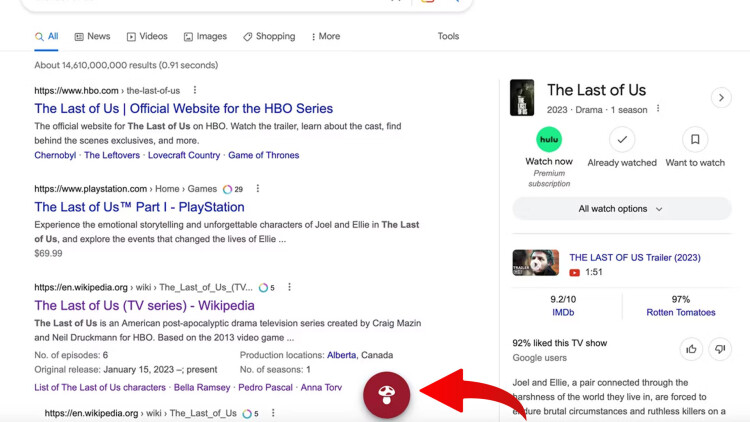
Task: Open three-dot menu for The_Last_of_Us_(TV result
Action: [x=289, y=287]
